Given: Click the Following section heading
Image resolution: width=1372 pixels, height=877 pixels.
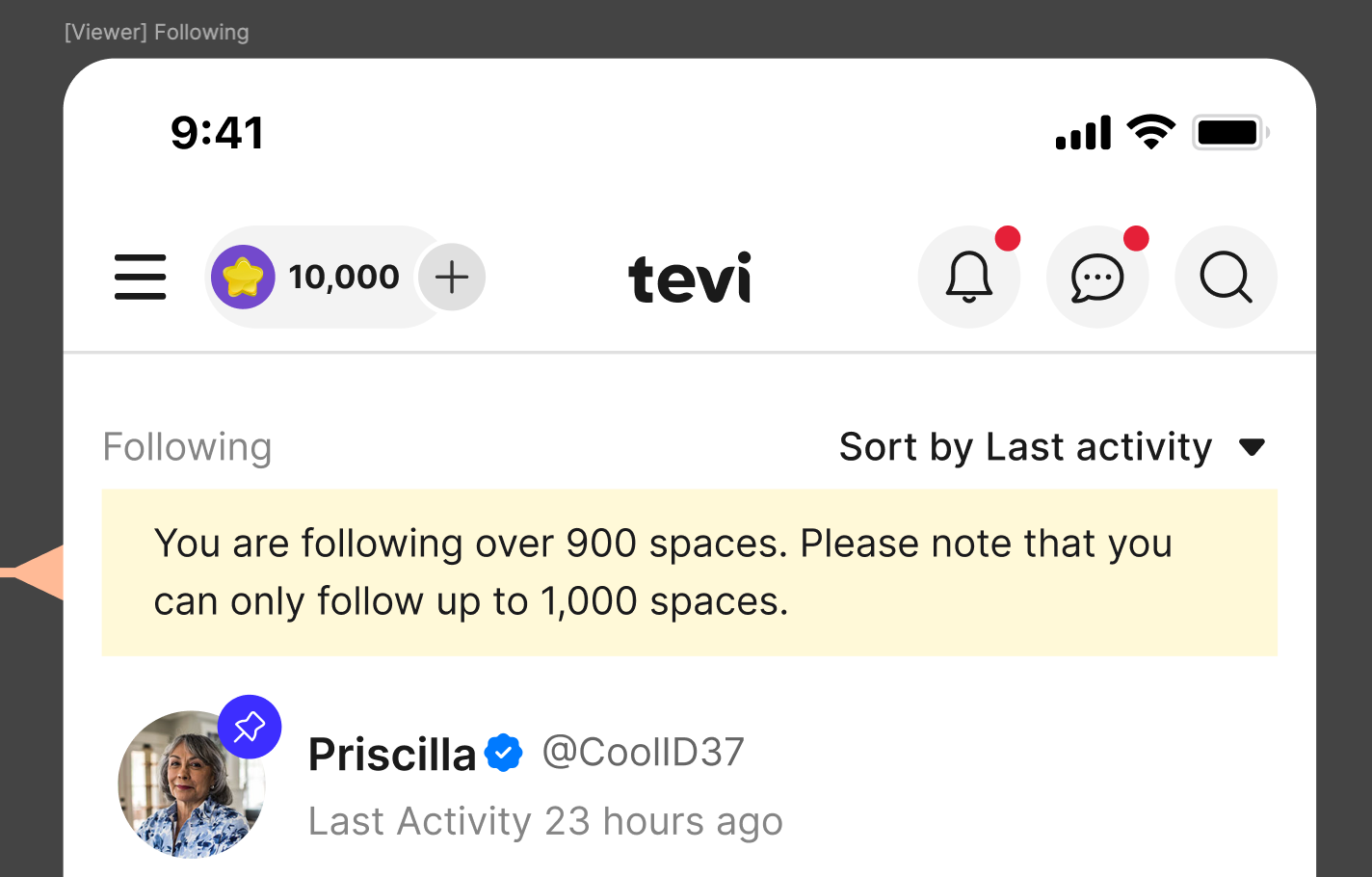Looking at the screenshot, I should point(187,447).
